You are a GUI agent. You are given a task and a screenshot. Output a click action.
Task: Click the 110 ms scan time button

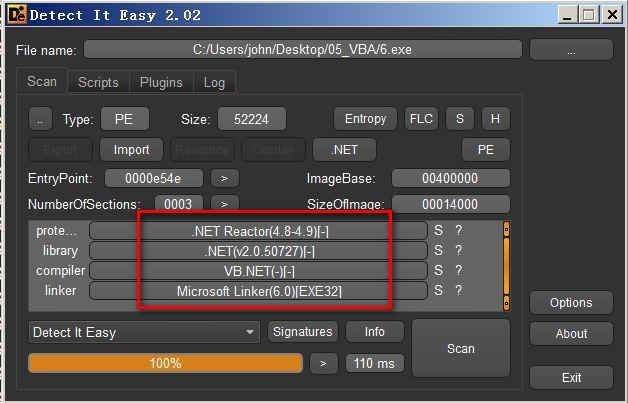pos(375,363)
